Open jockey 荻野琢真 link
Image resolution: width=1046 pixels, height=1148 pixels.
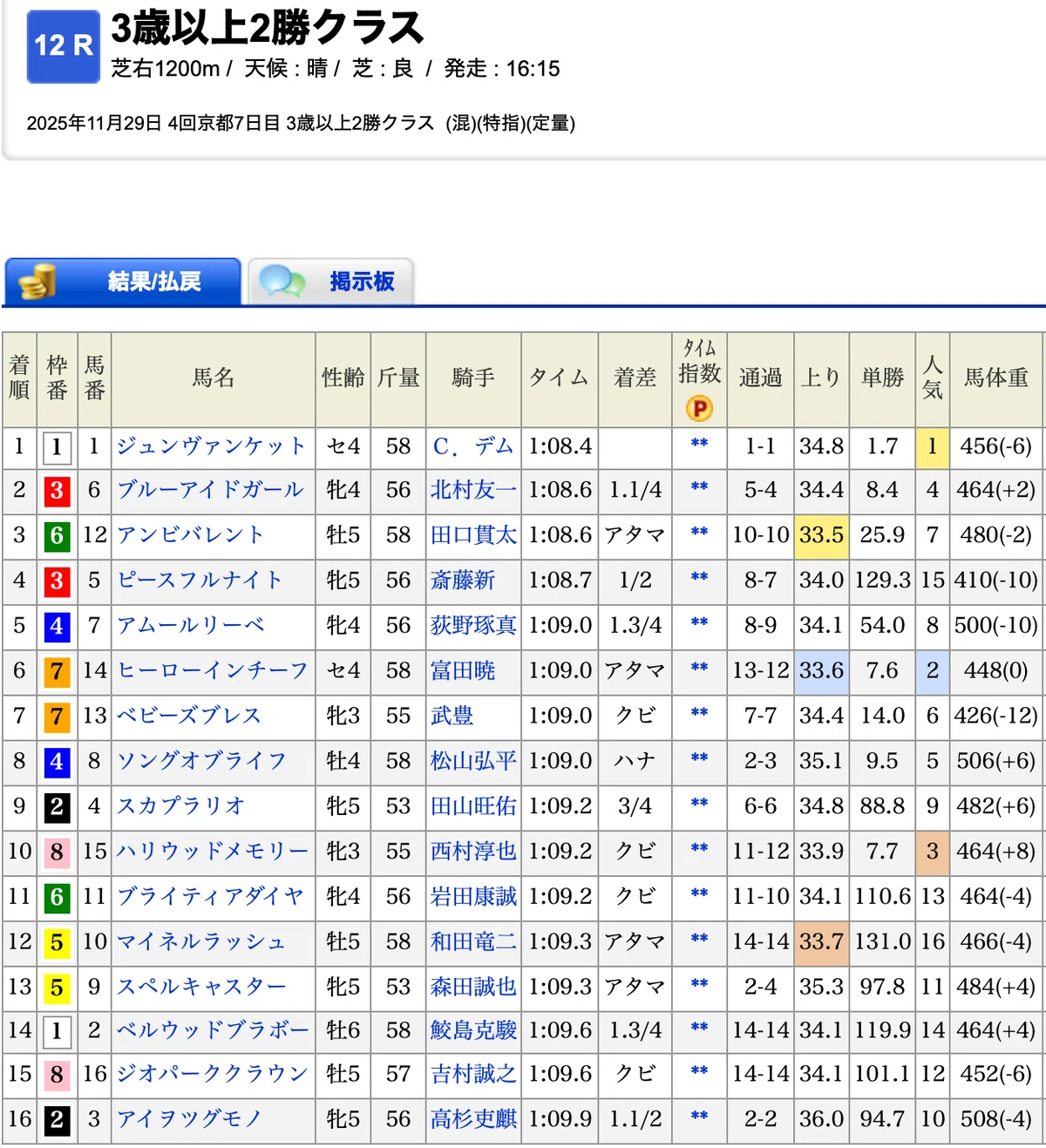click(473, 626)
